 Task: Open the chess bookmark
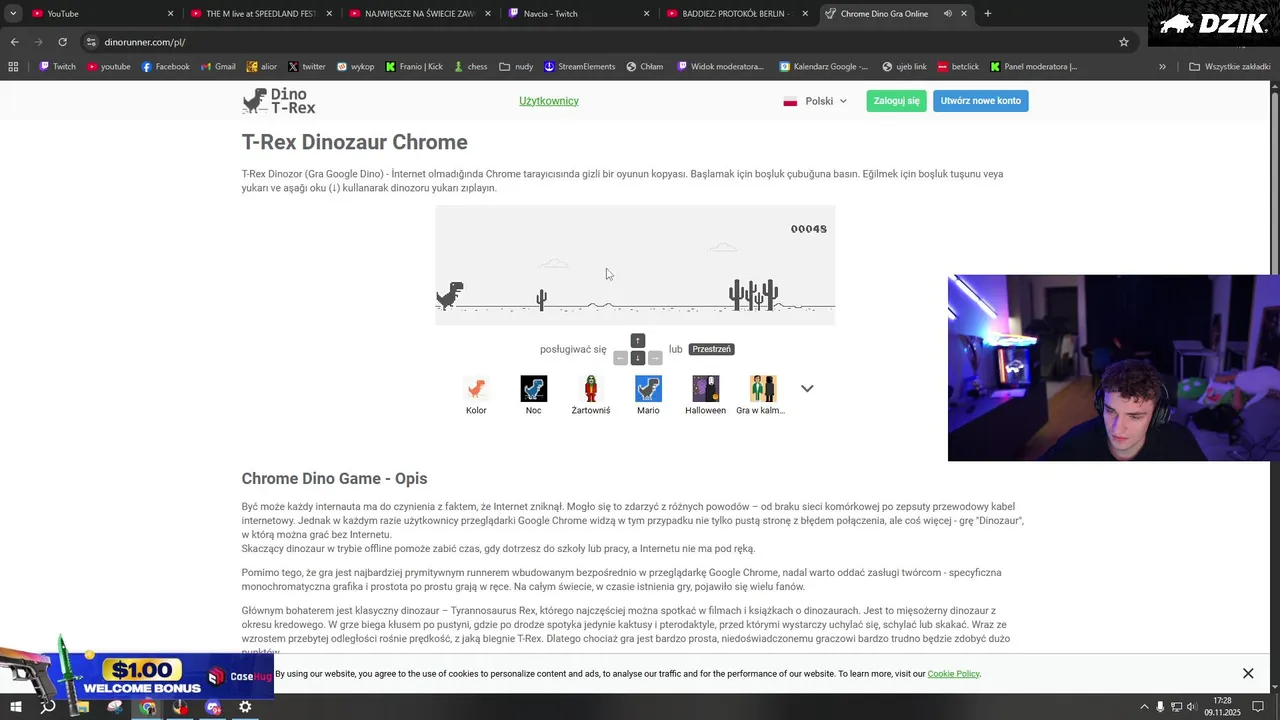tap(470, 67)
